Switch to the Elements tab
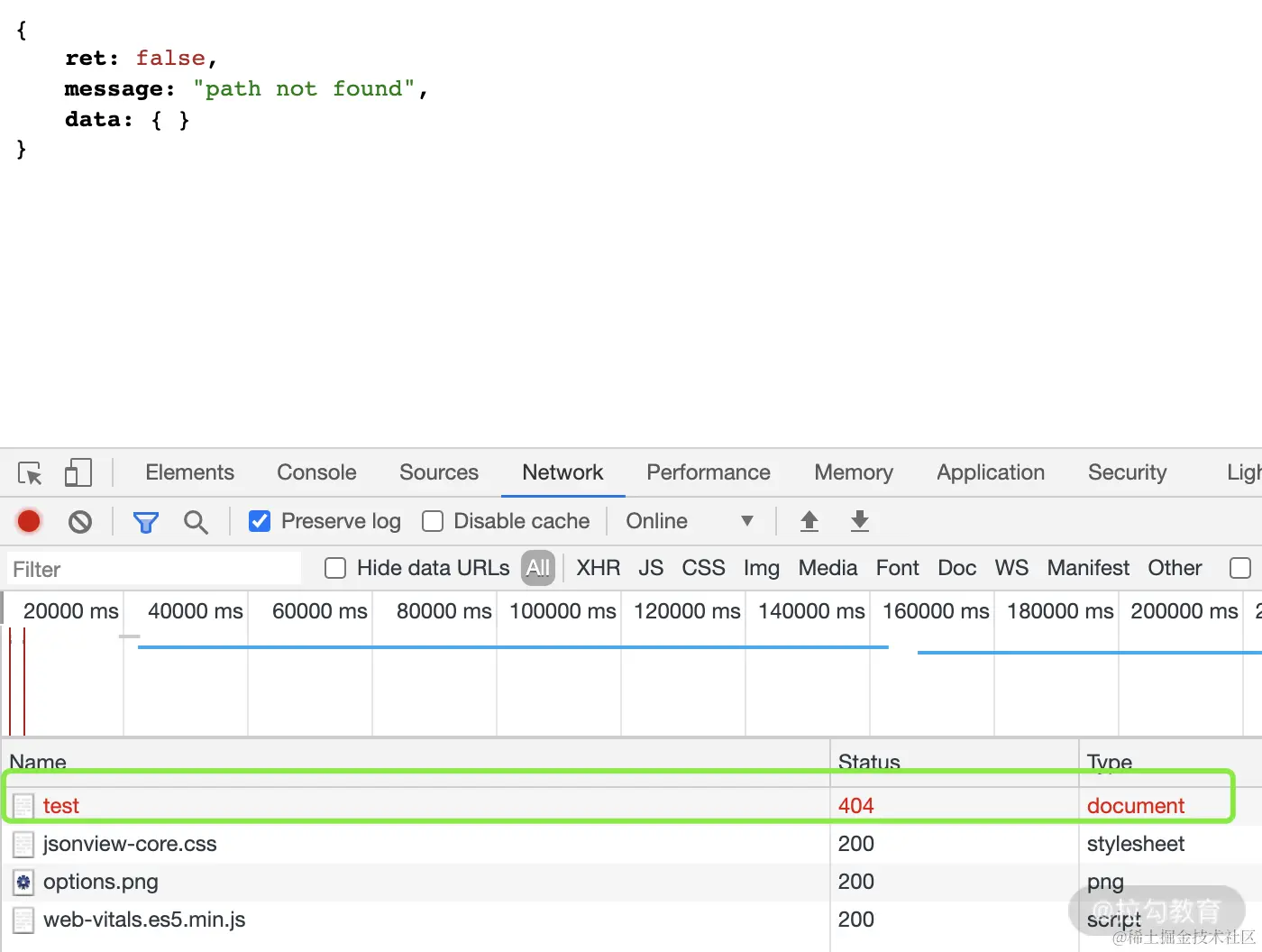The width and height of the screenshot is (1262, 952). point(189,472)
